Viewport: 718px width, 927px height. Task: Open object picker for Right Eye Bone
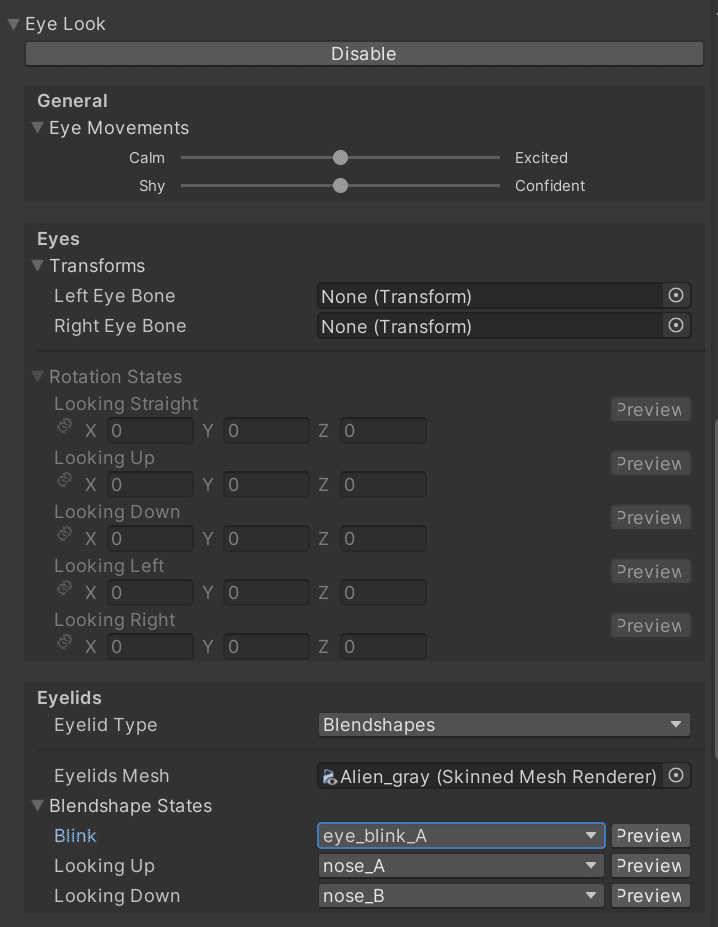pos(676,326)
